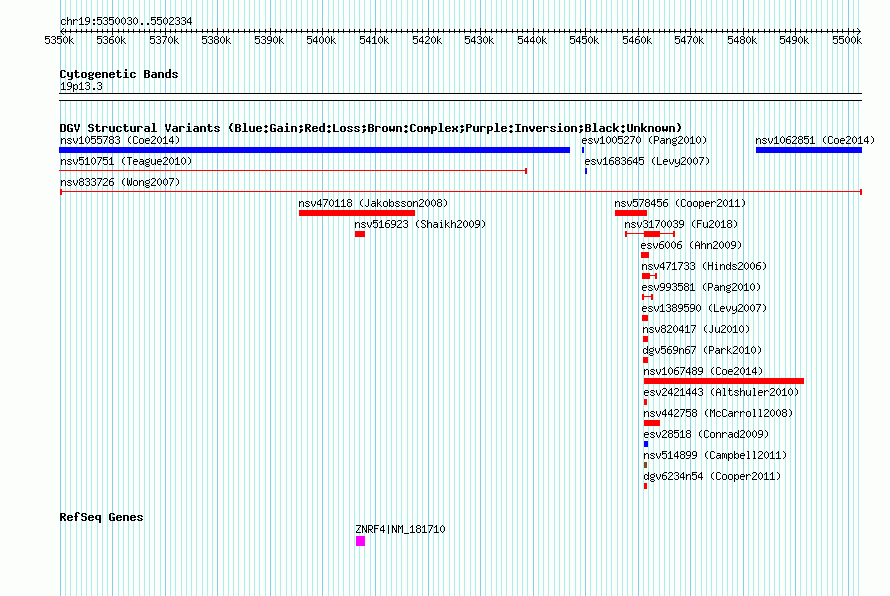Image resolution: width=890 pixels, height=596 pixels.
Task: Click the nsv820417 (Ju2010) red block
Action: click(645, 339)
